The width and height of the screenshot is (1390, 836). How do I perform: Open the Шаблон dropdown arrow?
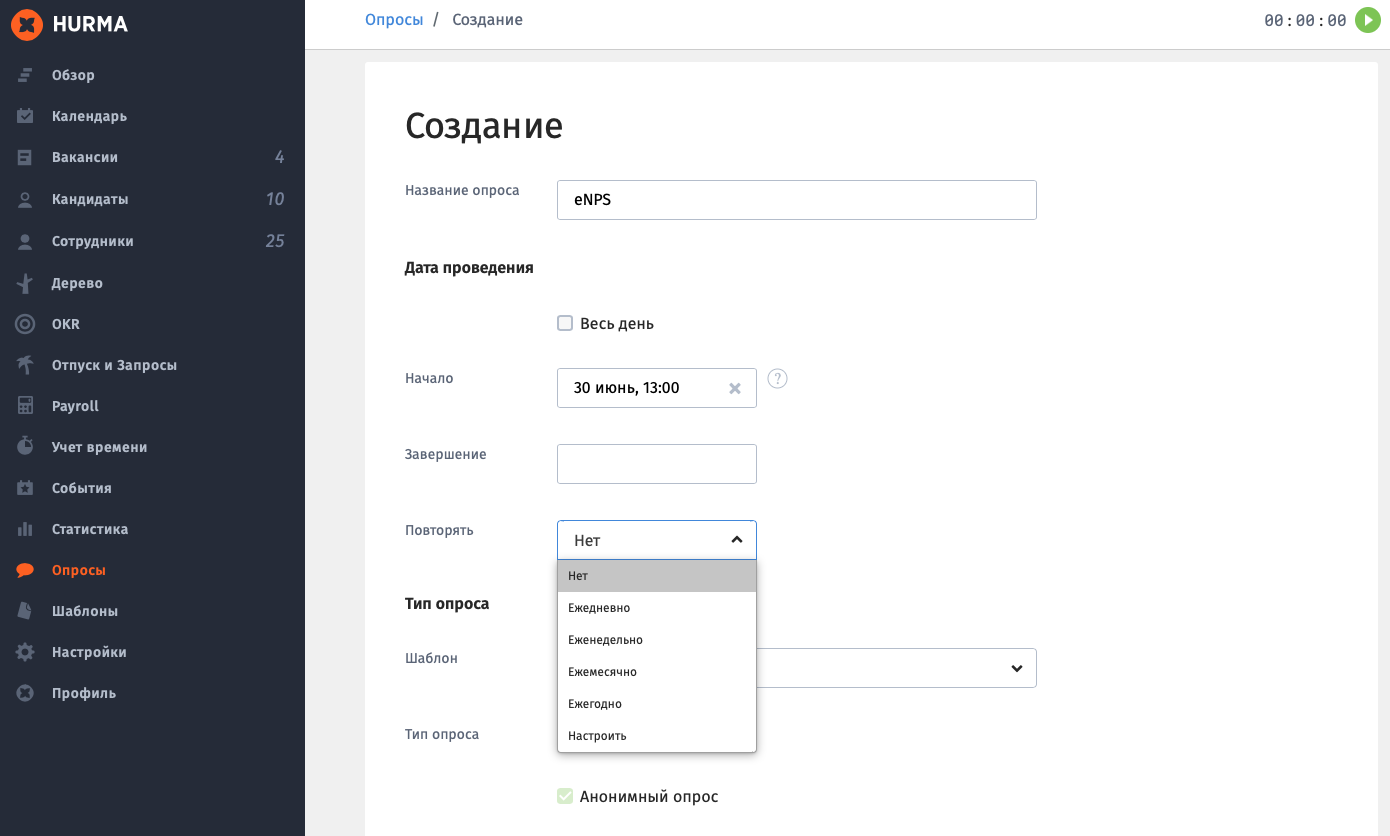pos(1017,668)
